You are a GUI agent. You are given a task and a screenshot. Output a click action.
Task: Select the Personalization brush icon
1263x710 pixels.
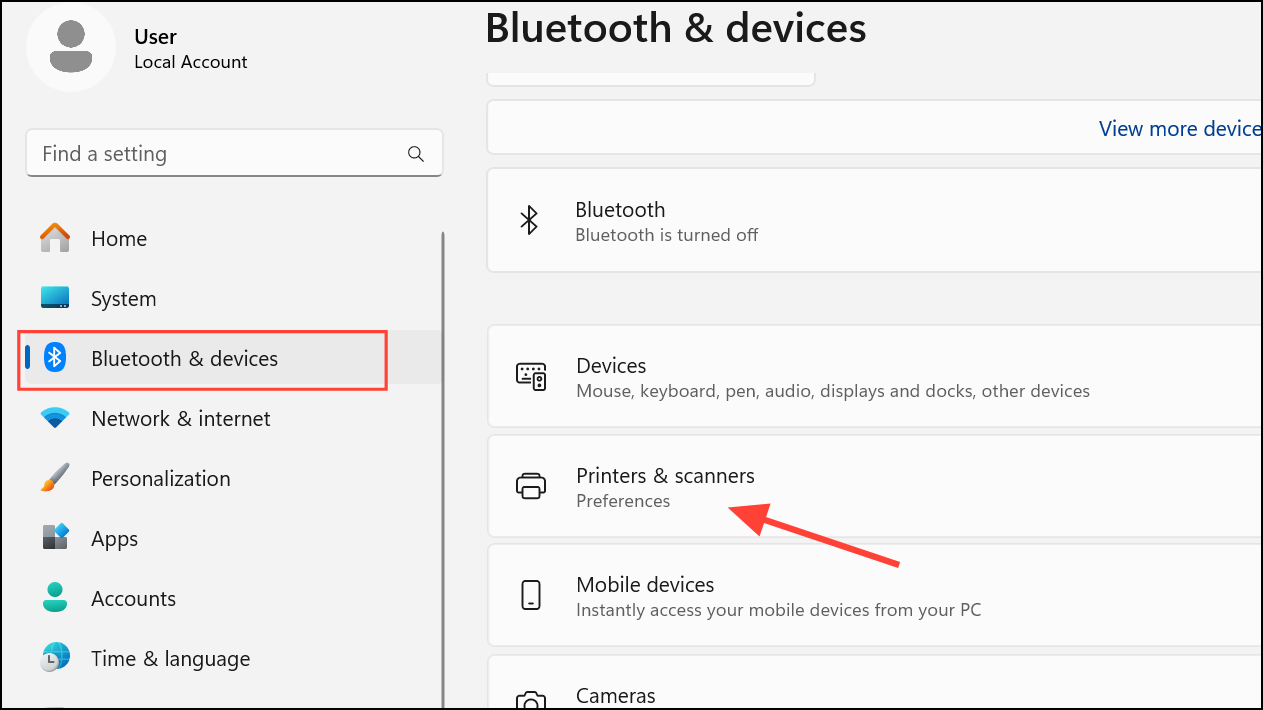(54, 478)
